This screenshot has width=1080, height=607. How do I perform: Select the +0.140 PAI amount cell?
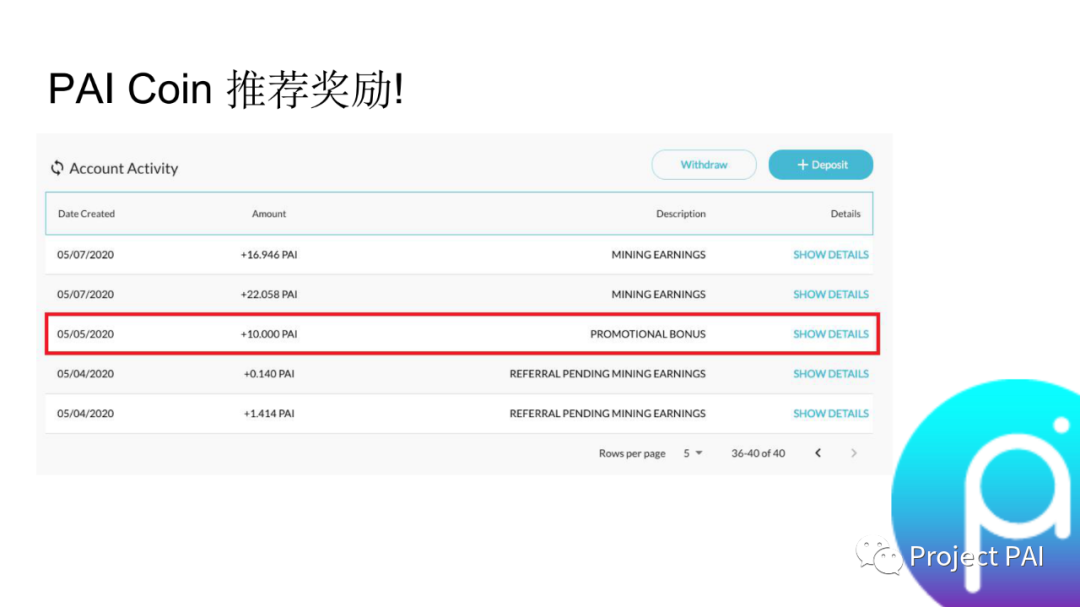(x=269, y=373)
